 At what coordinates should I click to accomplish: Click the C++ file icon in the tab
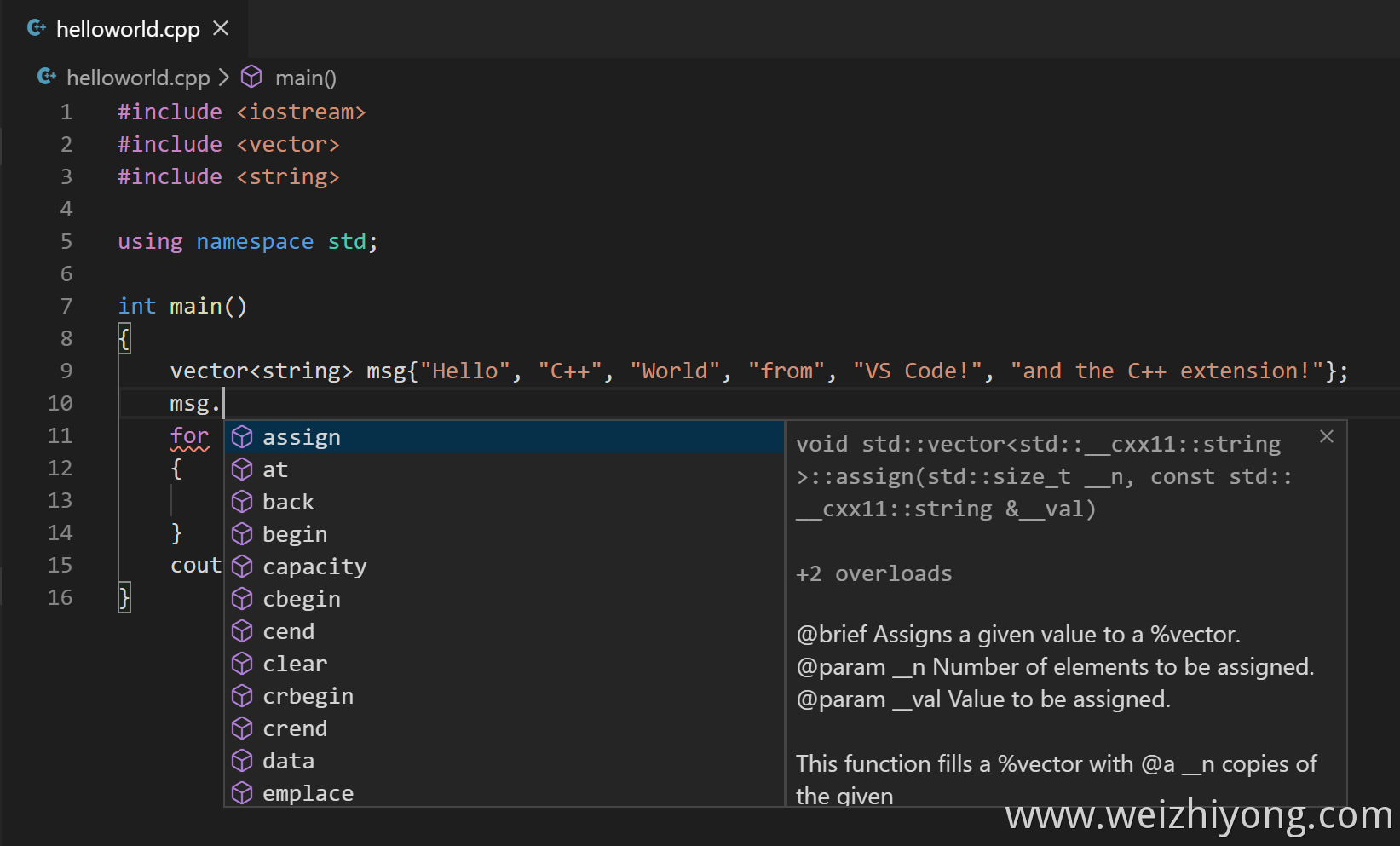(x=37, y=28)
